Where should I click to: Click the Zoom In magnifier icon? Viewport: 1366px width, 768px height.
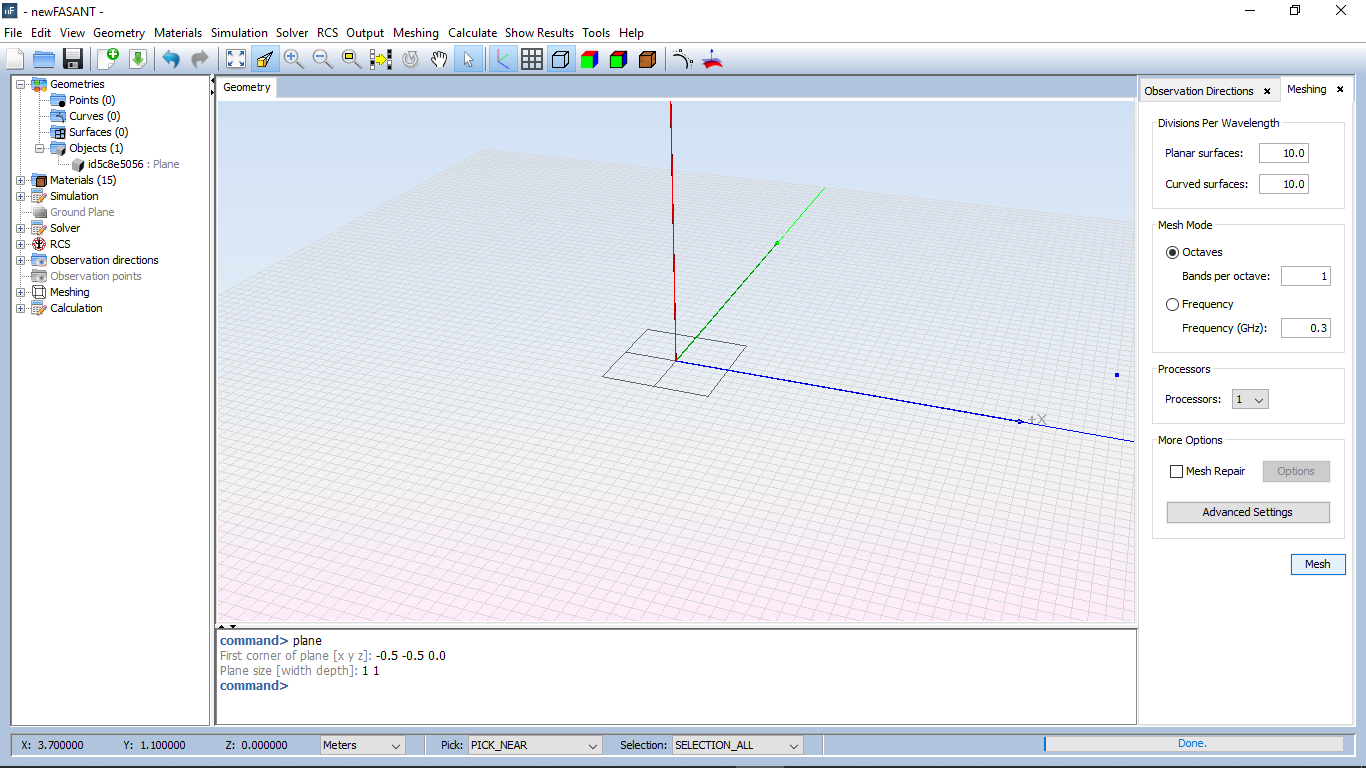(293, 59)
